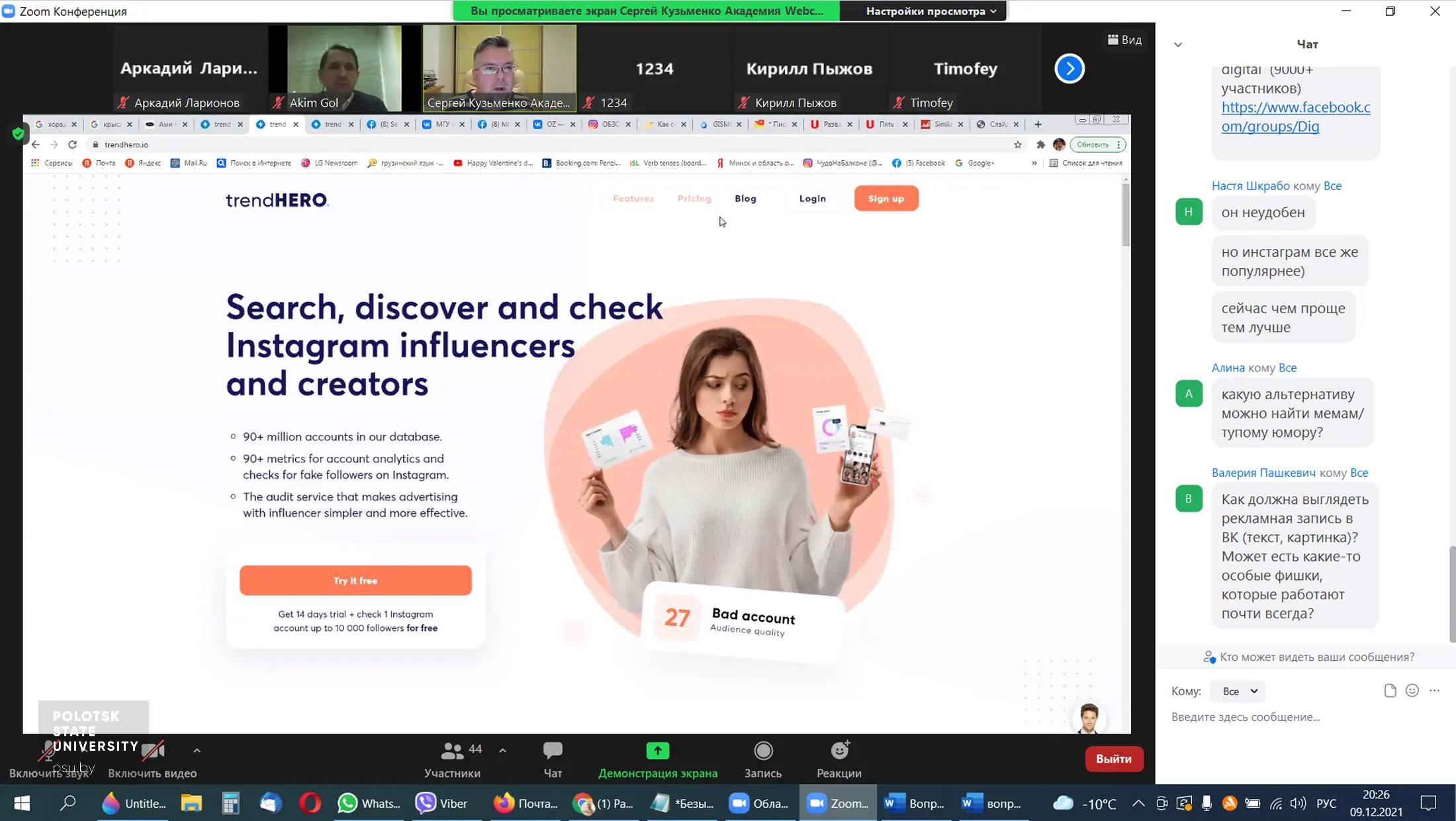Open more chat options ellipsis

(1434, 691)
